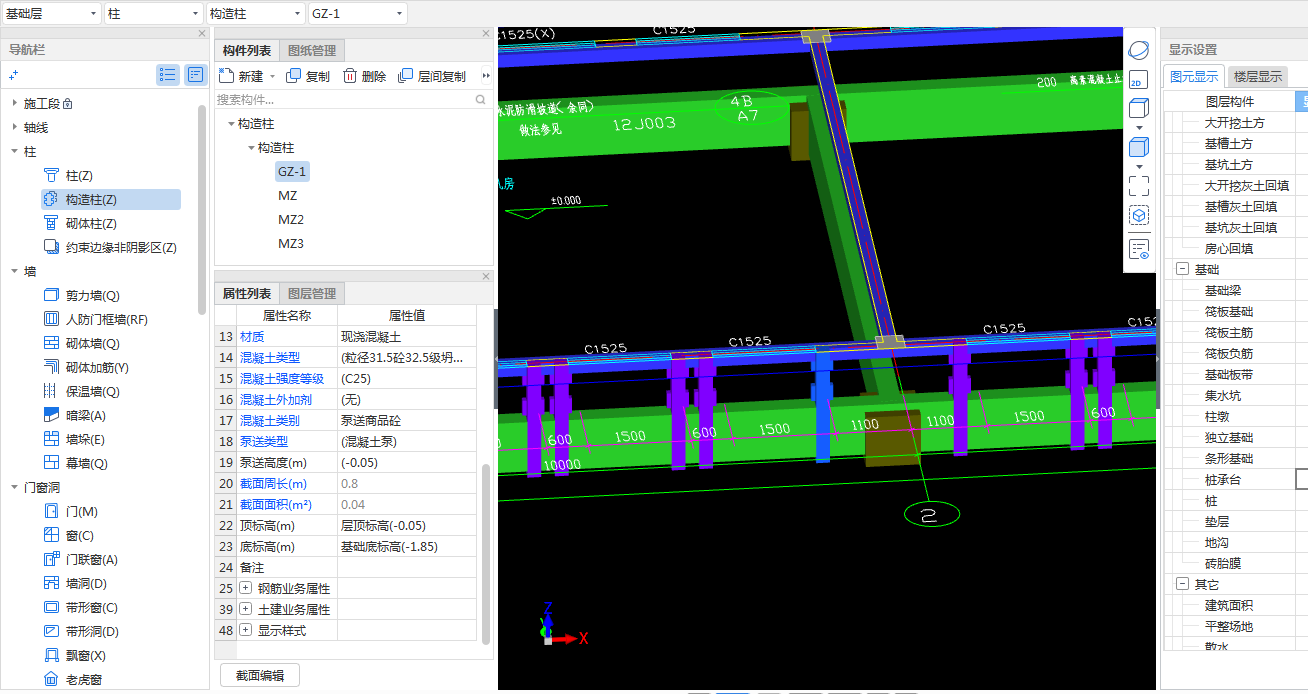Image resolution: width=1308 pixels, height=694 pixels.
Task: Select 带形洞(D) strip opening item
Action: coord(81,631)
